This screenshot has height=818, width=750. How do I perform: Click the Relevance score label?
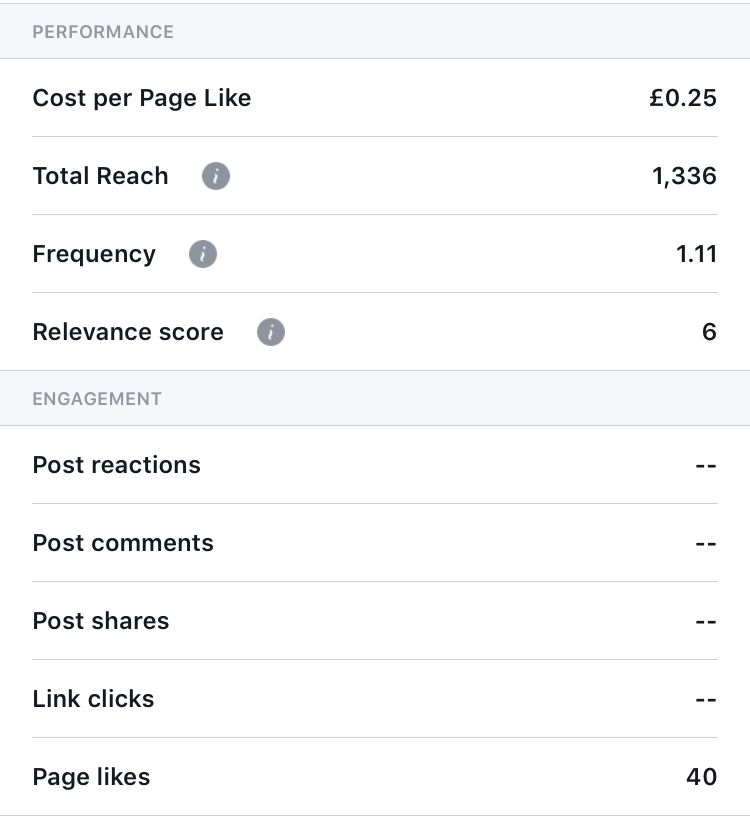click(128, 332)
